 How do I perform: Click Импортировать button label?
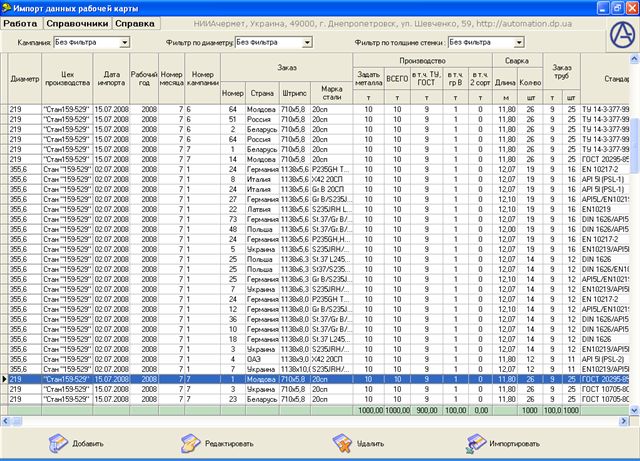pos(514,443)
